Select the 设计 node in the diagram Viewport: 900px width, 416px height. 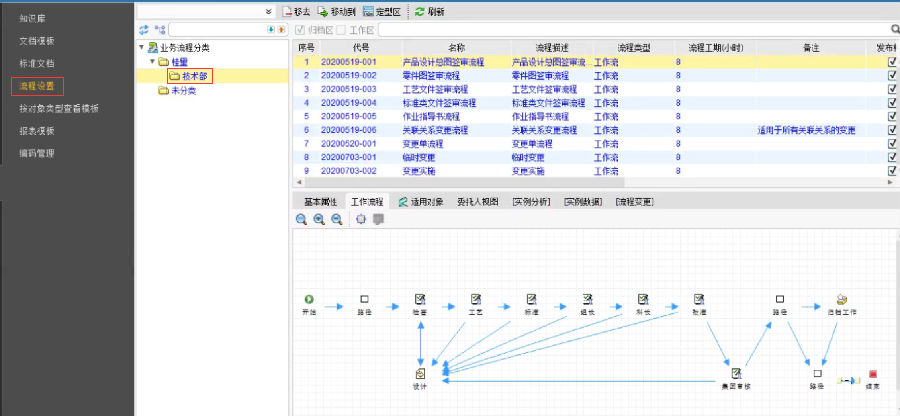421,374
